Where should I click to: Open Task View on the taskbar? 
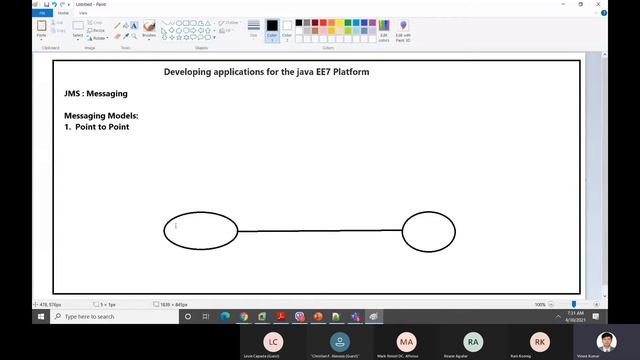click(206, 317)
